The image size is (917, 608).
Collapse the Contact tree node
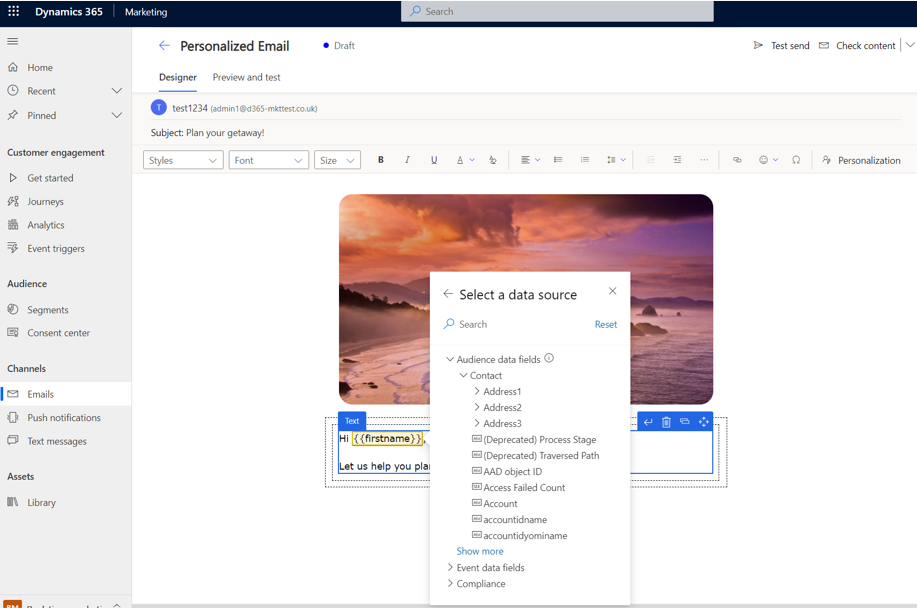click(463, 375)
